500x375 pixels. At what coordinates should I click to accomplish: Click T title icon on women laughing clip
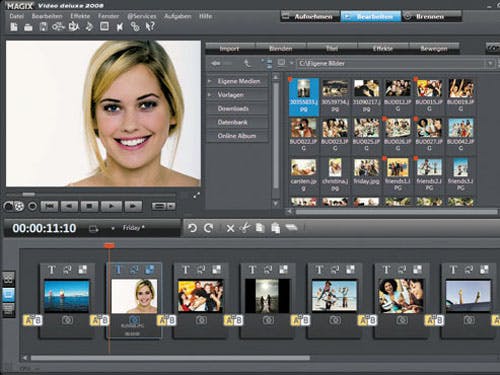386,269
